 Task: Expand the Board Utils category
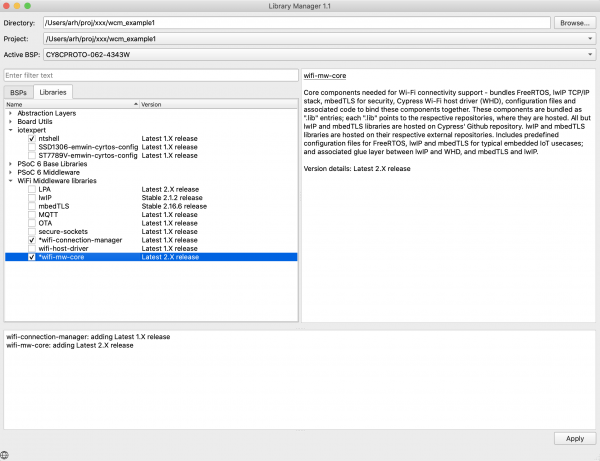click(10, 121)
